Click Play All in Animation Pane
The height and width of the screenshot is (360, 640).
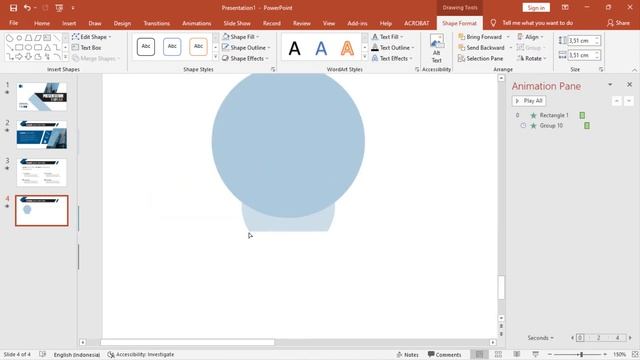pos(529,101)
